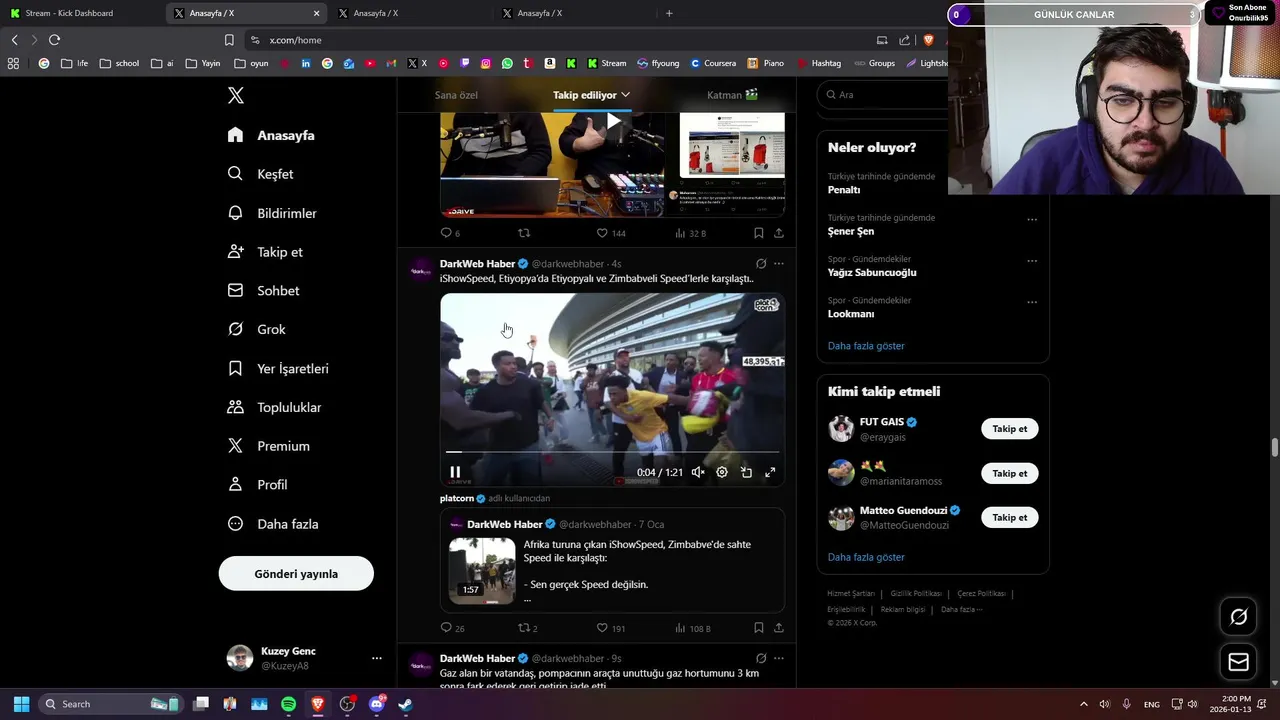The height and width of the screenshot is (720, 1280).
Task: Open Bildirimler notifications in the sidebar
Action: 272,213
